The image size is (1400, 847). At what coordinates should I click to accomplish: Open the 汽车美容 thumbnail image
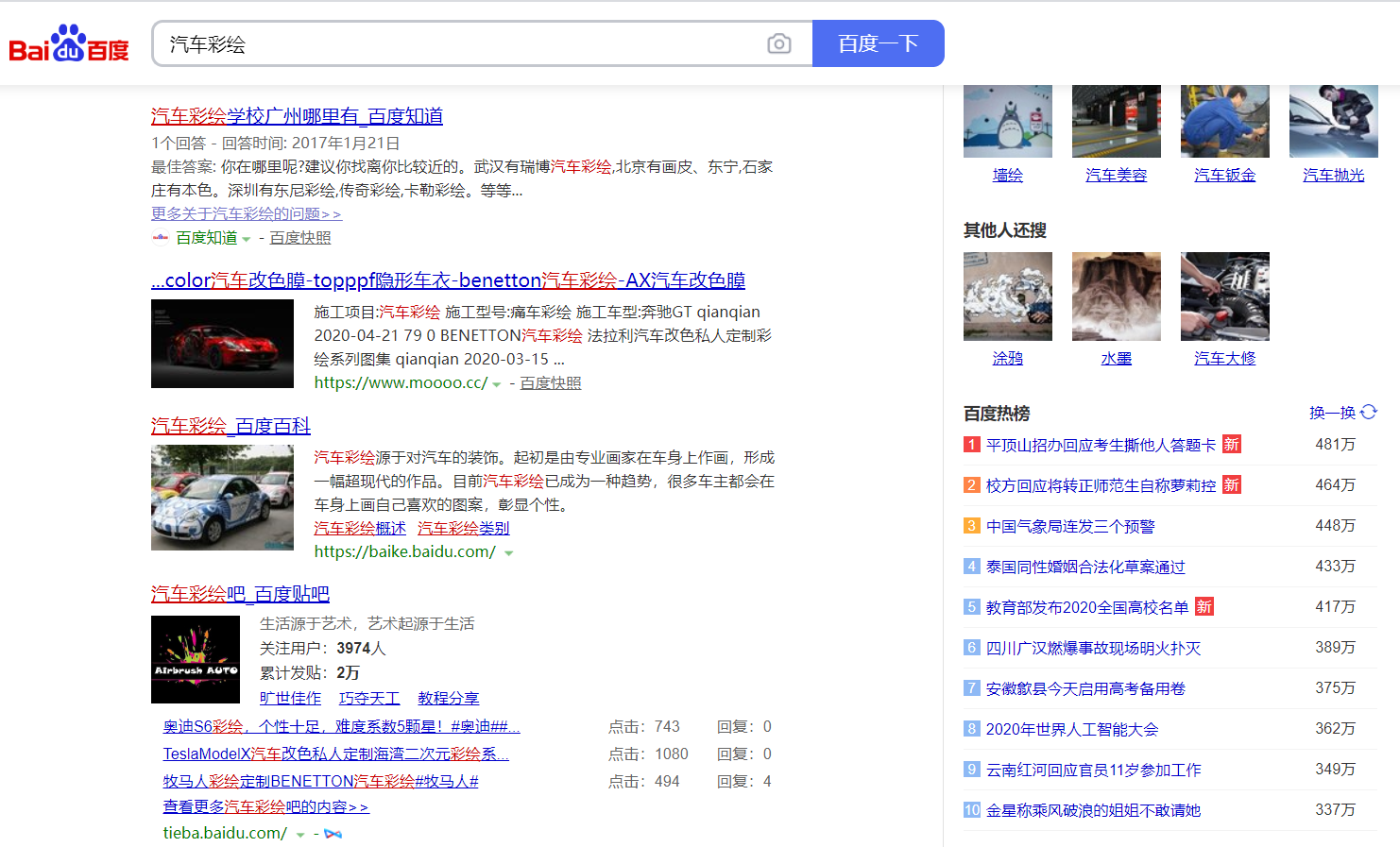(x=1116, y=121)
